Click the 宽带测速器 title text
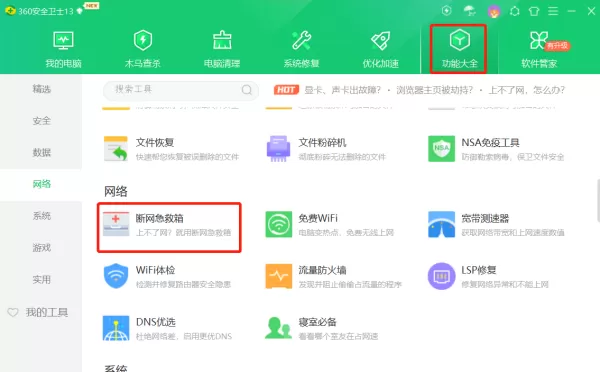The width and height of the screenshot is (600, 372). 485,219
